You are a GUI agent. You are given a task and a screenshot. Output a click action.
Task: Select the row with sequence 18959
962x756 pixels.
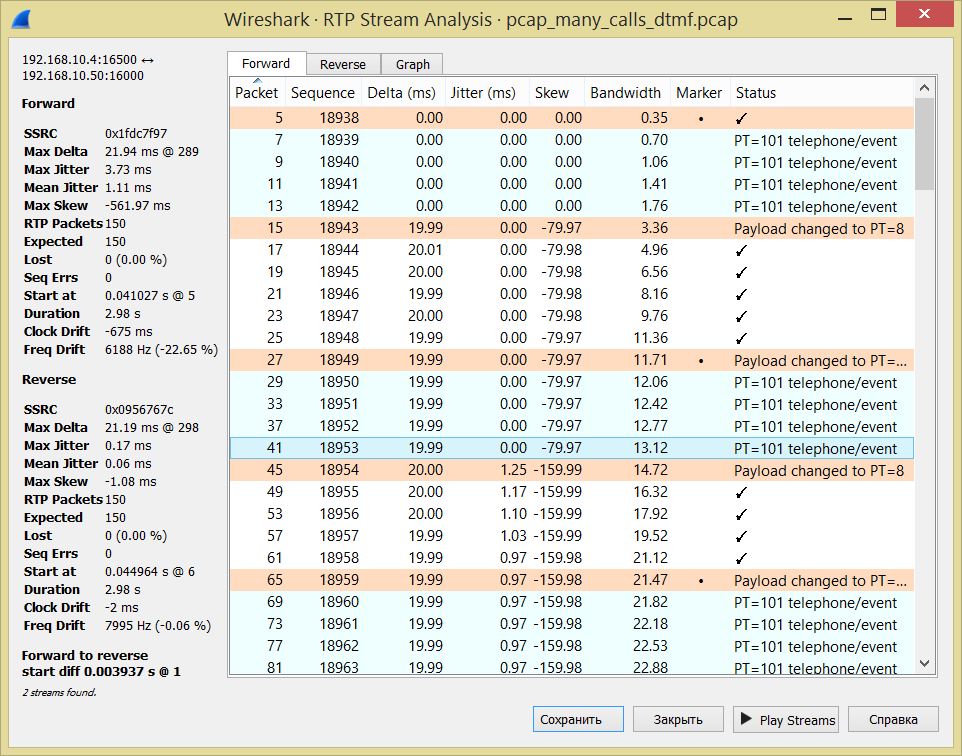pyautogui.click(x=572, y=580)
